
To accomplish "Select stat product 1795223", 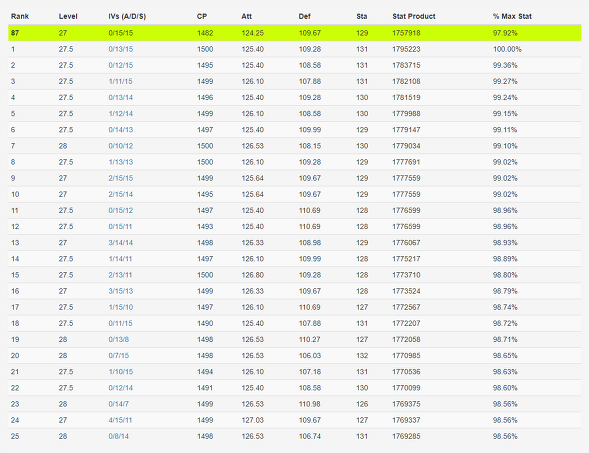I will pos(406,49).
